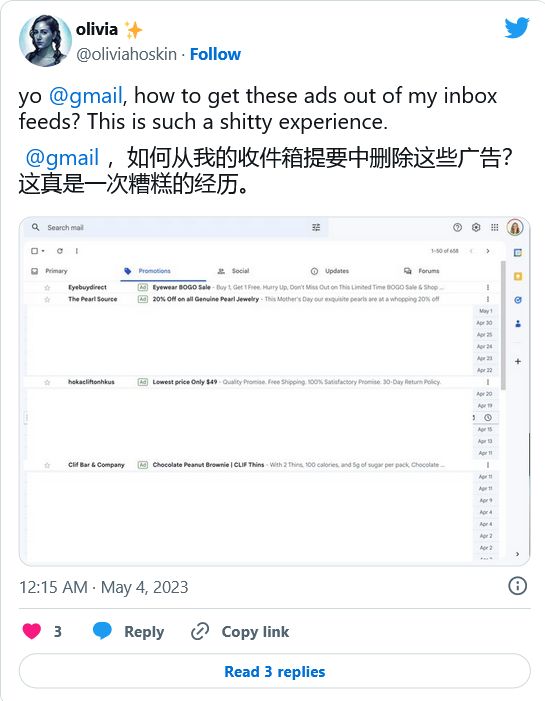
Task: Switch to the Social tab
Action: click(x=233, y=271)
